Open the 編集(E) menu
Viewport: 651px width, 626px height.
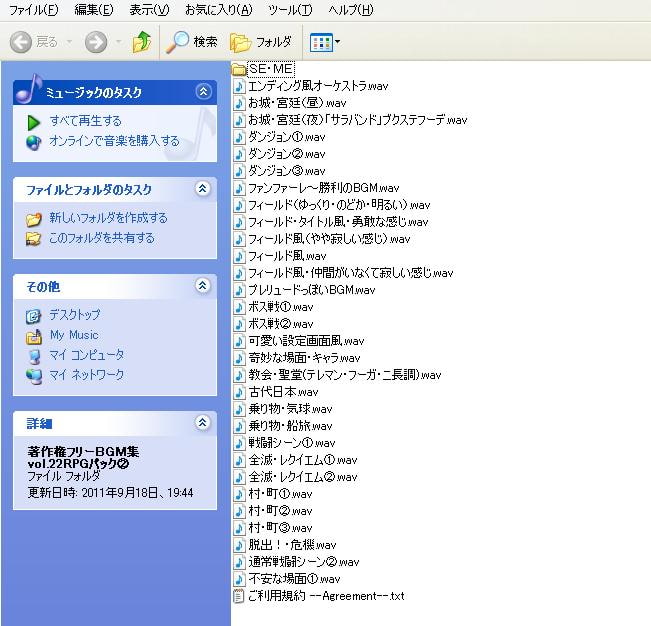pyautogui.click(x=94, y=10)
